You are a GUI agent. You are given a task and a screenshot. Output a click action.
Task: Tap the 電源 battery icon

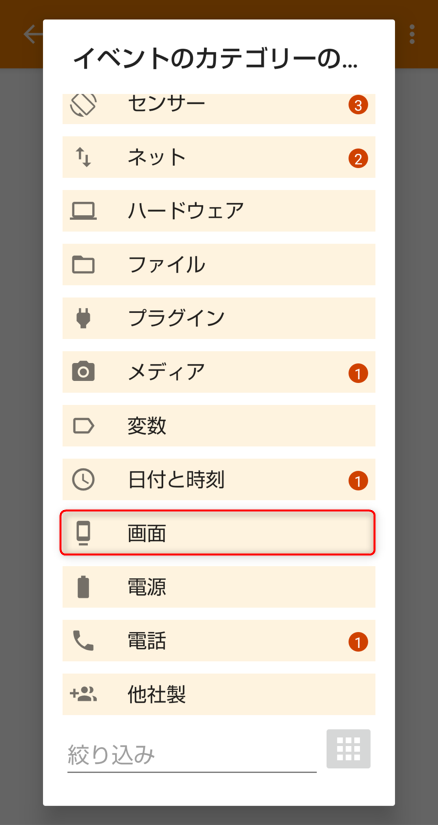coord(83,587)
